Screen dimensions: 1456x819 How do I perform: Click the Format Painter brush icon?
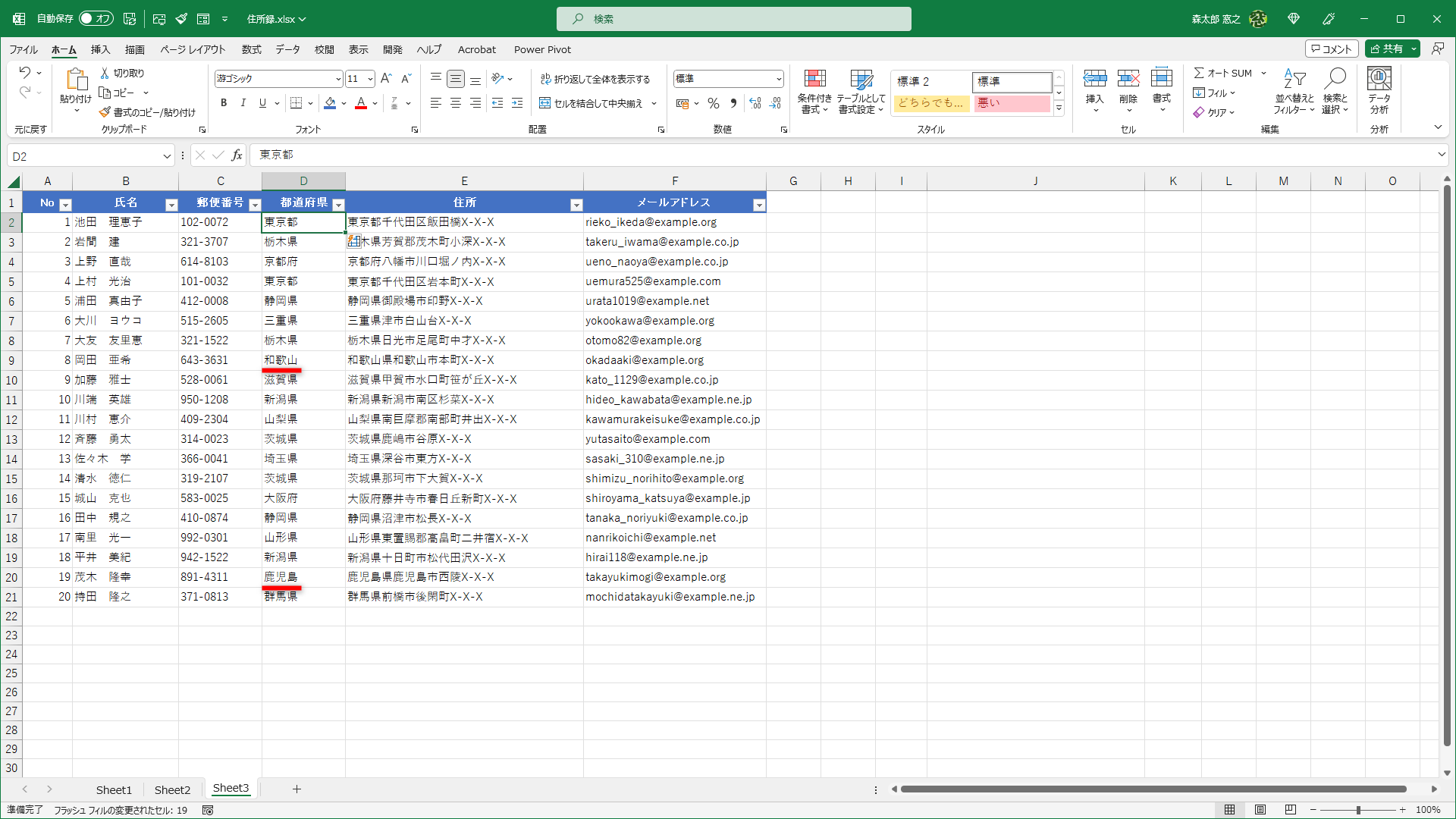(x=105, y=112)
